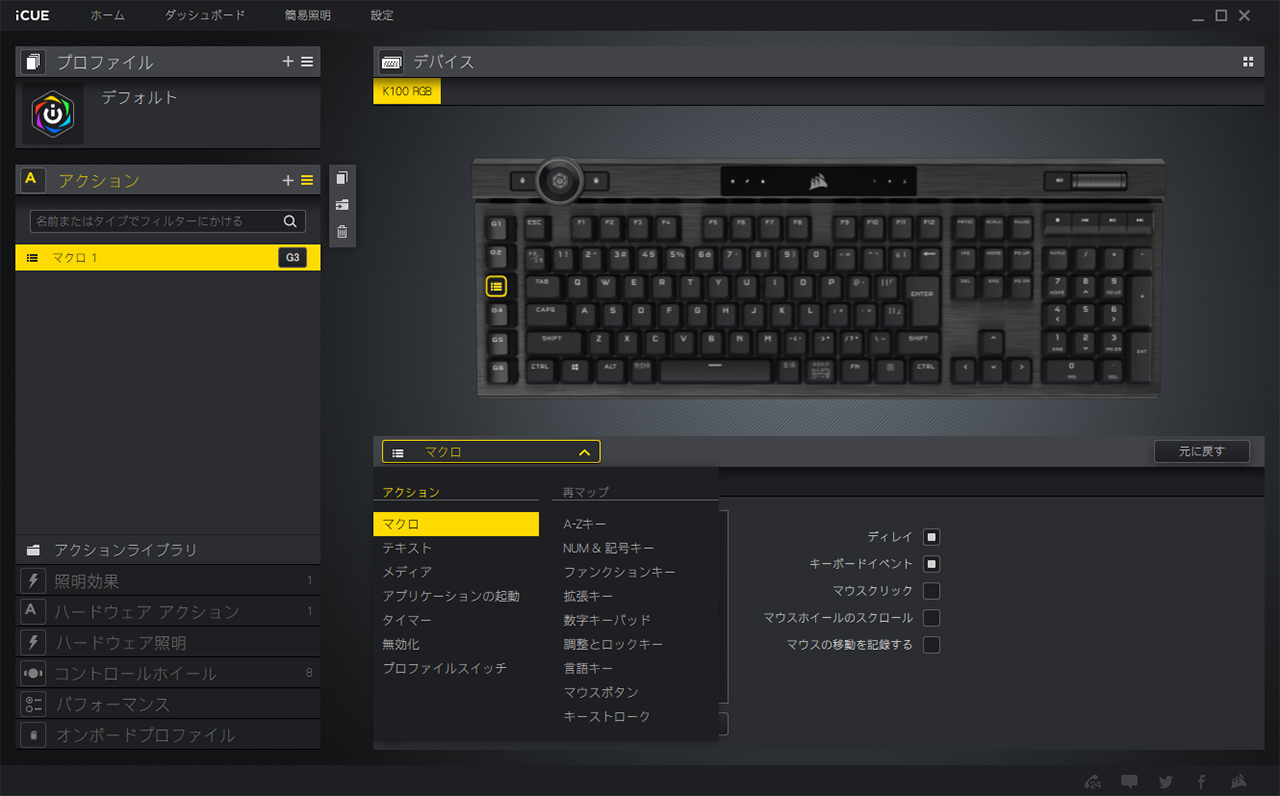Click the G3 key badge on マクロ 1
This screenshot has width=1280, height=796.
(292, 258)
